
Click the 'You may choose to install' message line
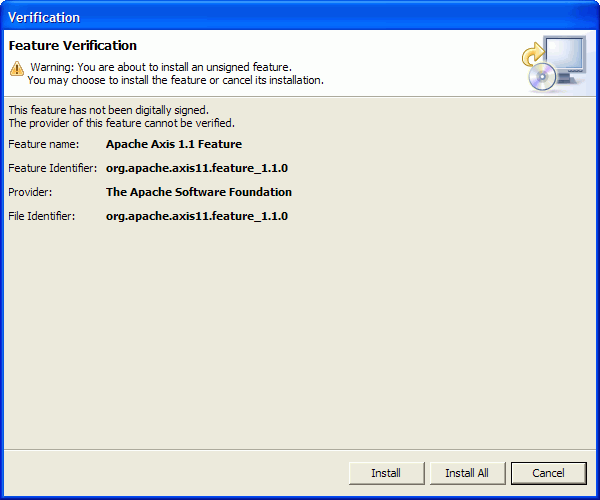click(x=176, y=80)
